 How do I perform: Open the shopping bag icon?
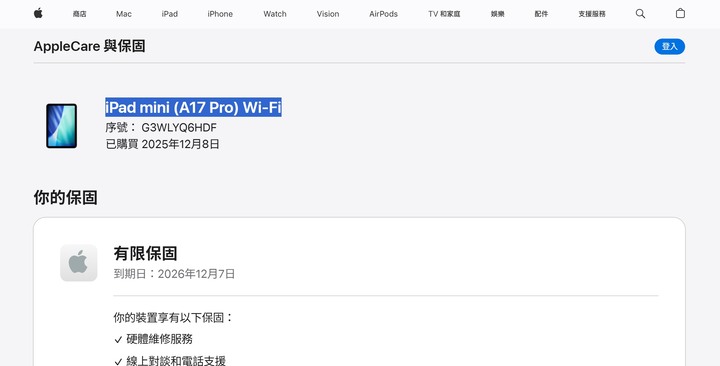[x=680, y=13]
